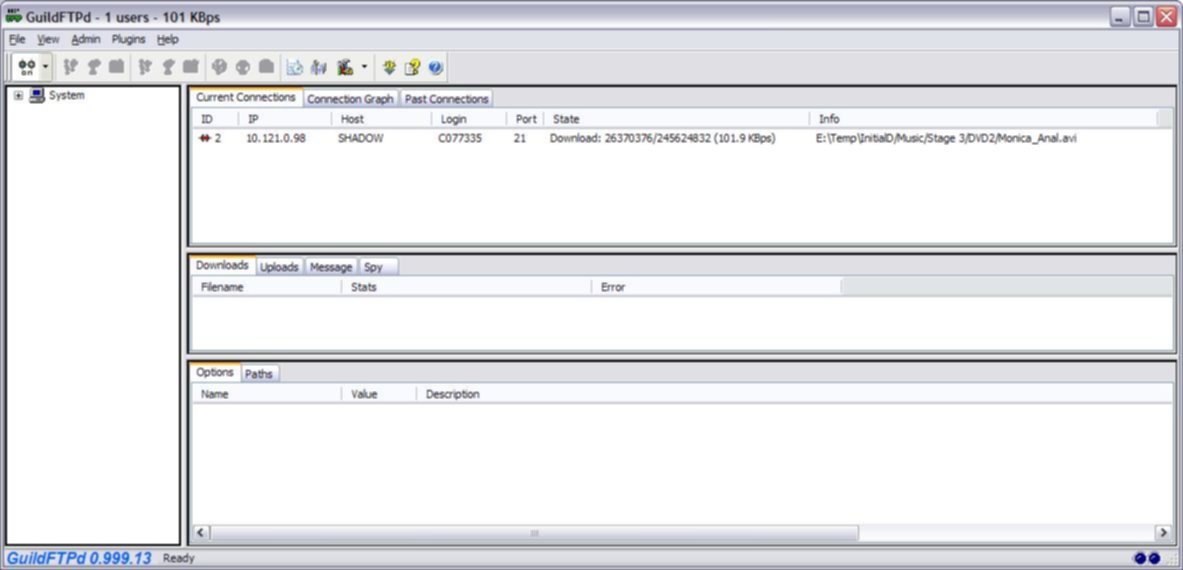This screenshot has width=1183, height=570.
Task: Switch to the Current Connections tab
Action: (246, 97)
